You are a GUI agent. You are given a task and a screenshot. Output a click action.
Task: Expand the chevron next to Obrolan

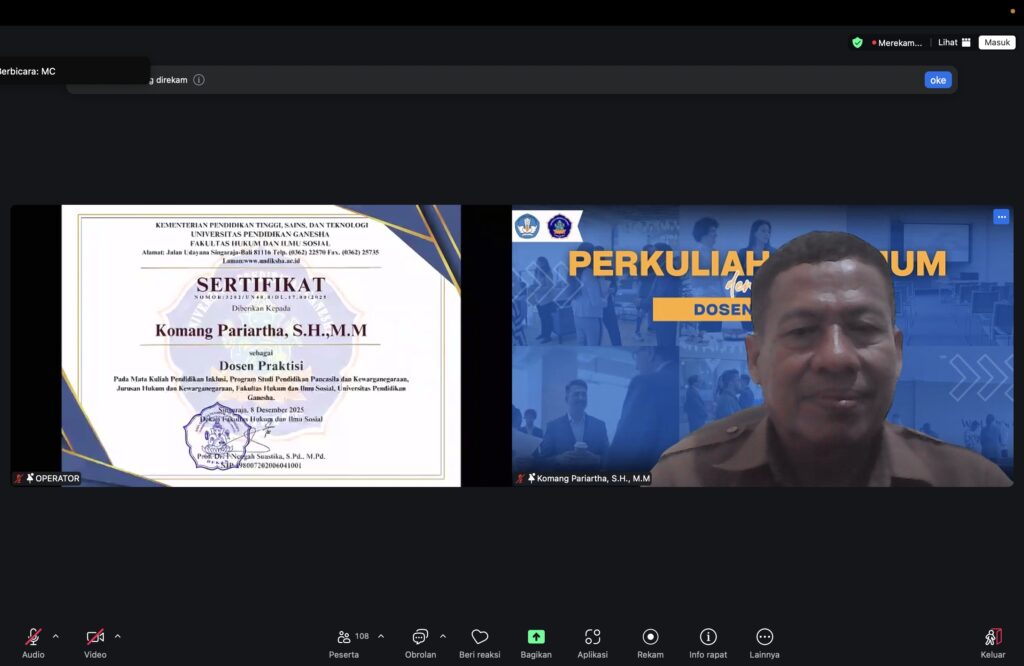pyautogui.click(x=443, y=636)
